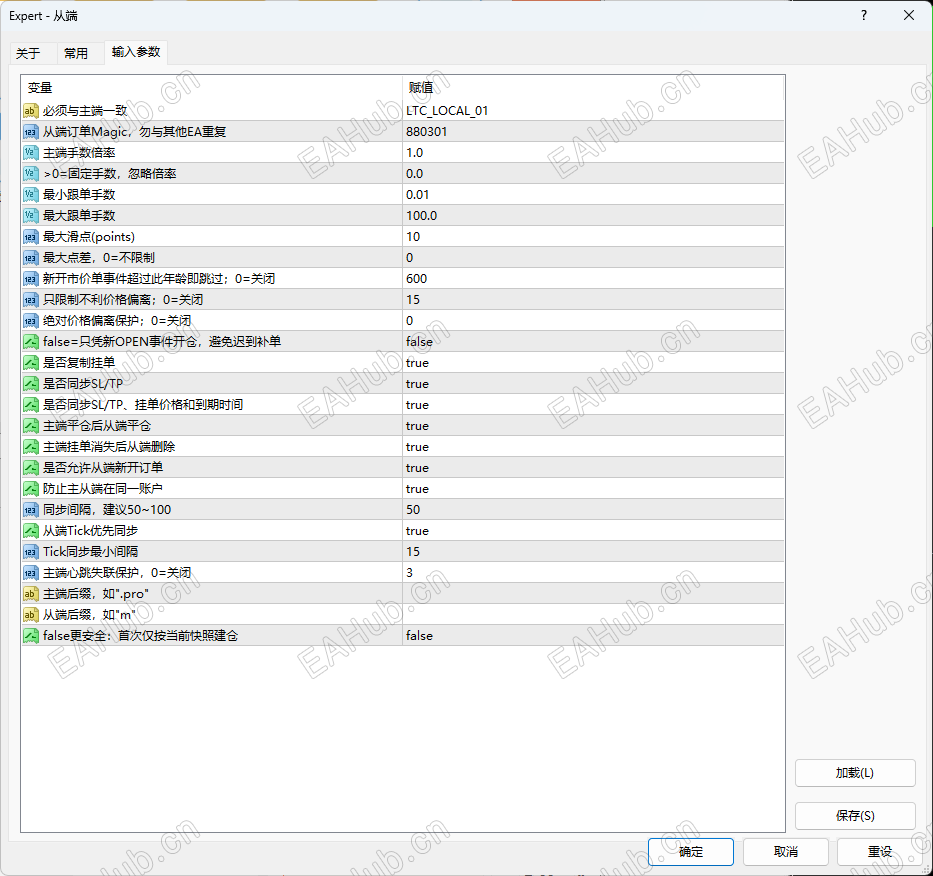The height and width of the screenshot is (876, 933).
Task: Click the icon beside >0=固定手数
Action: pos(31,174)
